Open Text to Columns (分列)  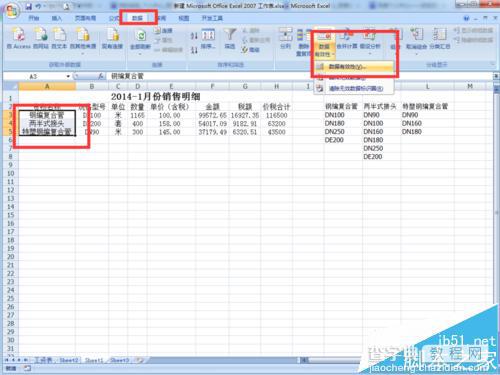286,39
